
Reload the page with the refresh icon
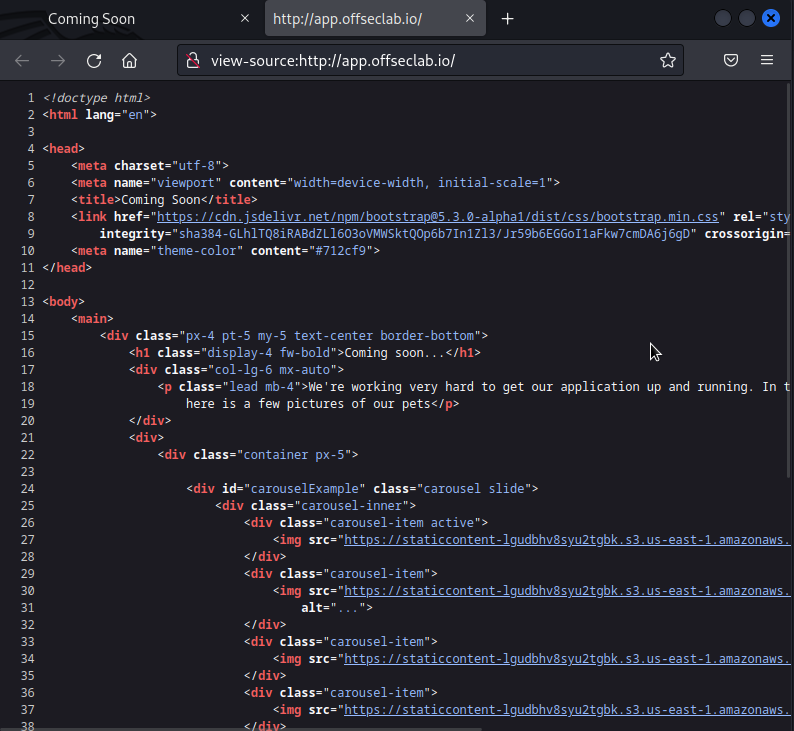[94, 60]
